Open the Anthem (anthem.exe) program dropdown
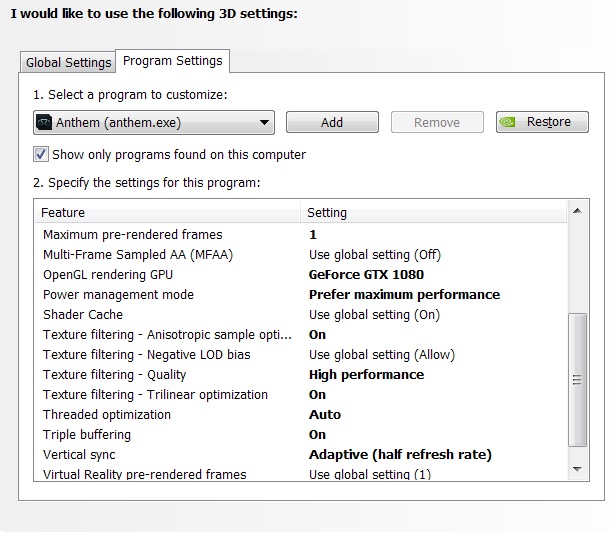The height and width of the screenshot is (539, 610). (154, 123)
